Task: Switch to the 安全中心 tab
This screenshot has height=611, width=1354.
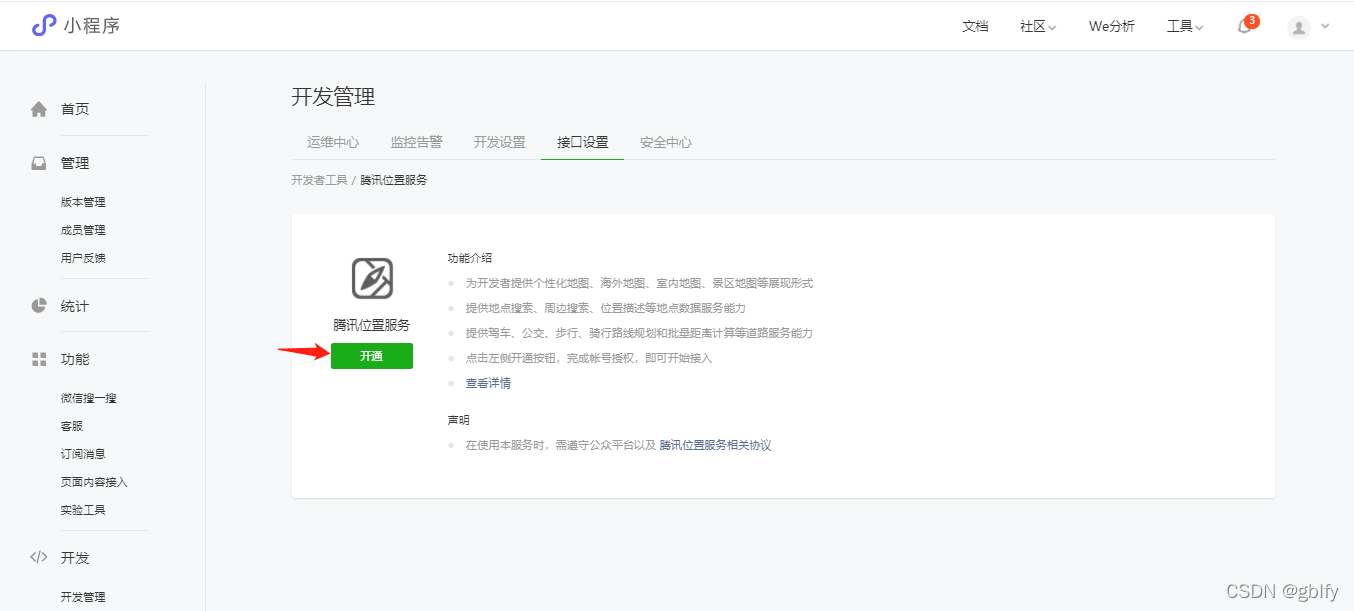Action: (666, 142)
